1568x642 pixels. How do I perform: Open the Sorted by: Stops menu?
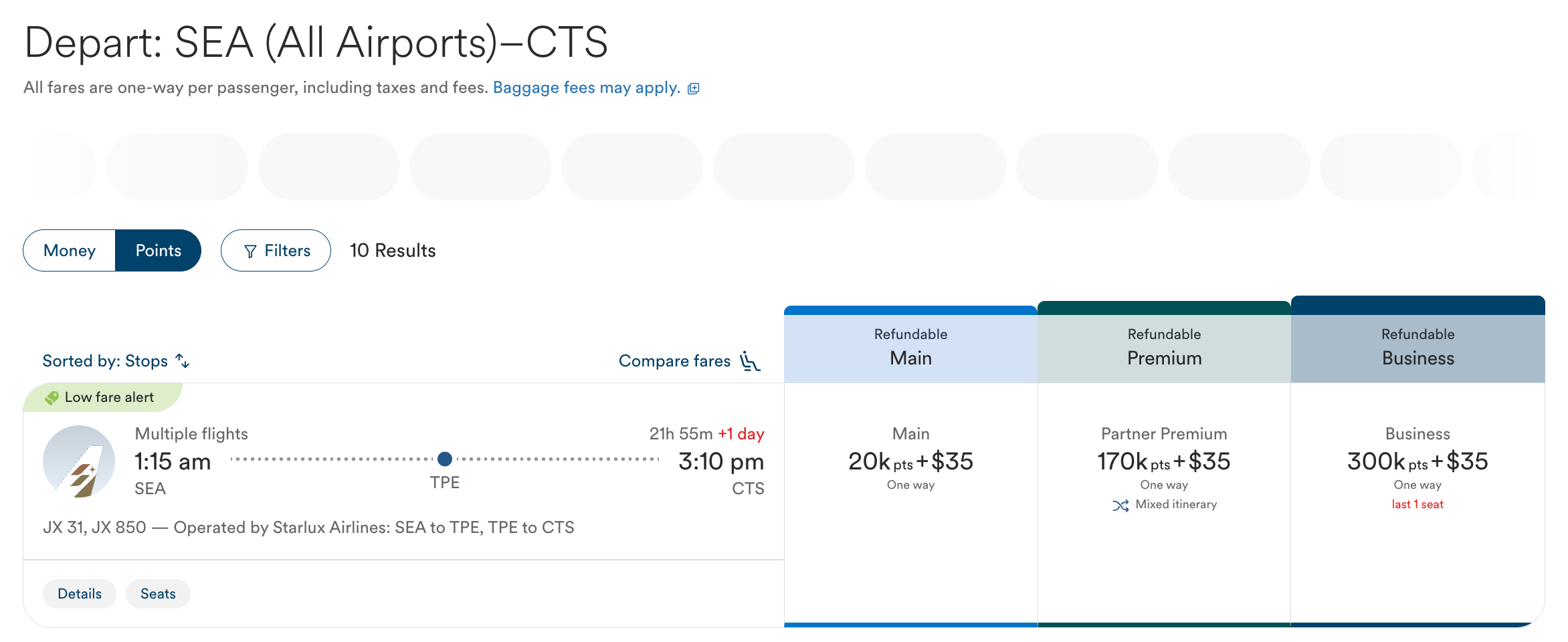pyautogui.click(x=106, y=361)
